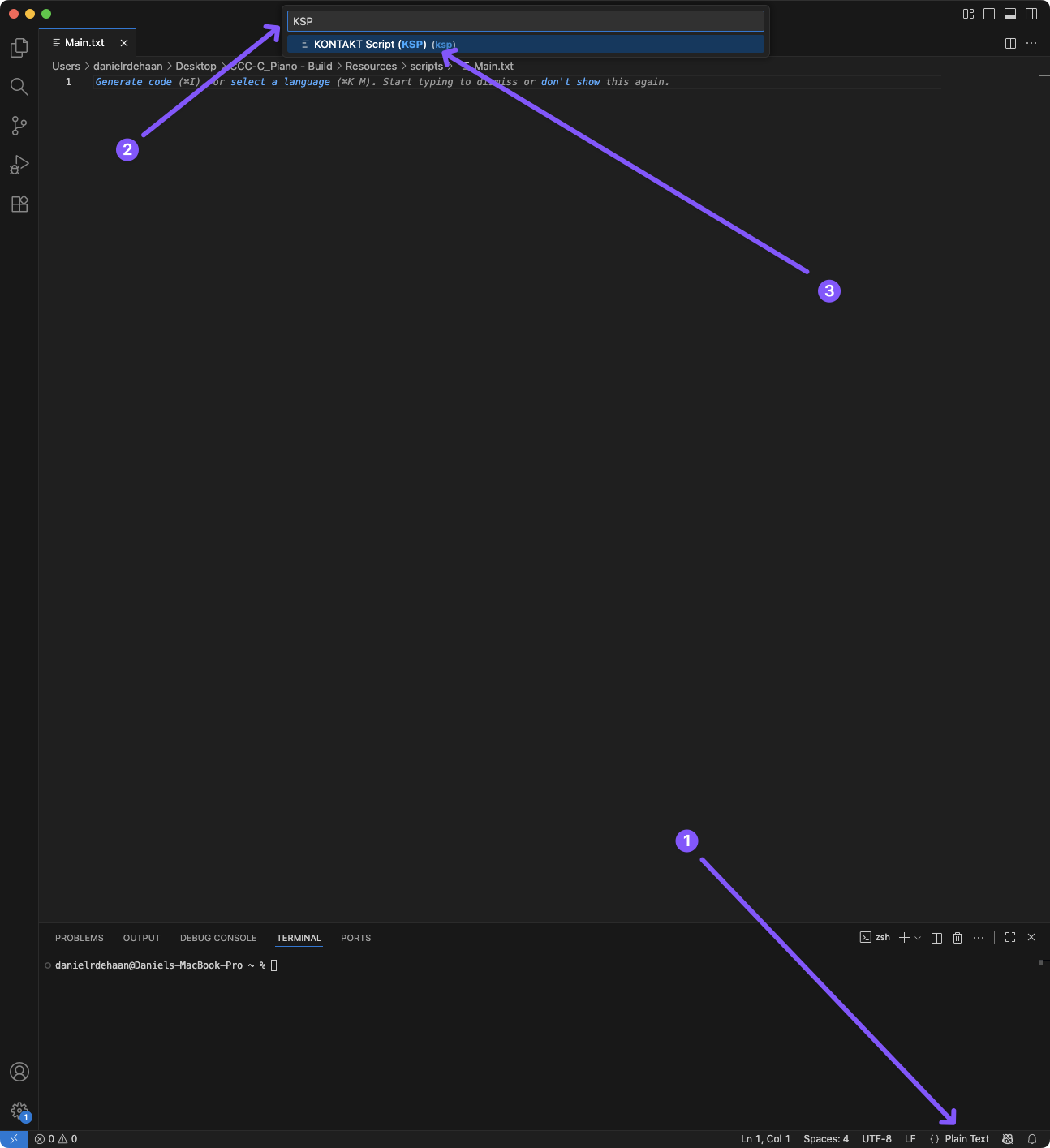Viewport: 1050px width, 1148px height.
Task: Click the Spaces: 4 indentation indicator
Action: point(825,1139)
